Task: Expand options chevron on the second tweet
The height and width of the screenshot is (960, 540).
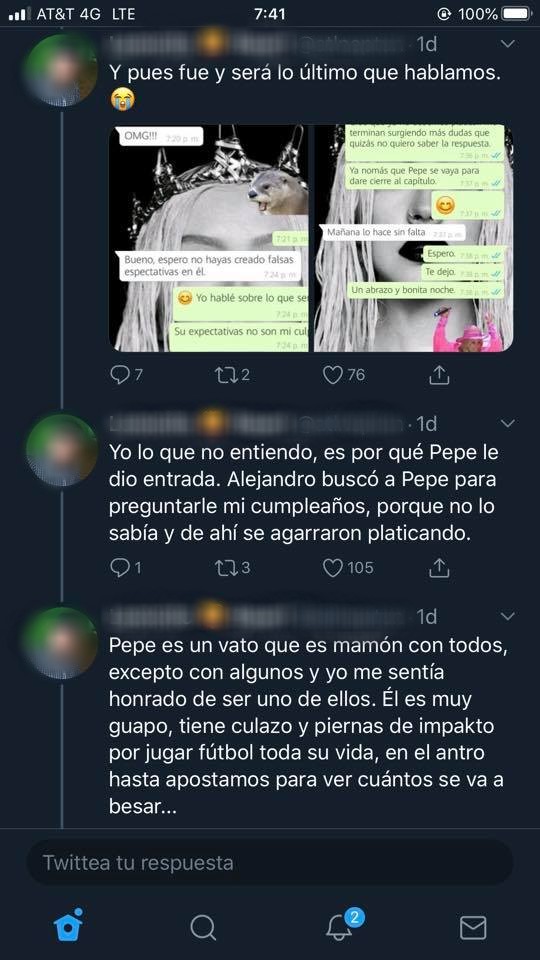Action: coord(508,423)
